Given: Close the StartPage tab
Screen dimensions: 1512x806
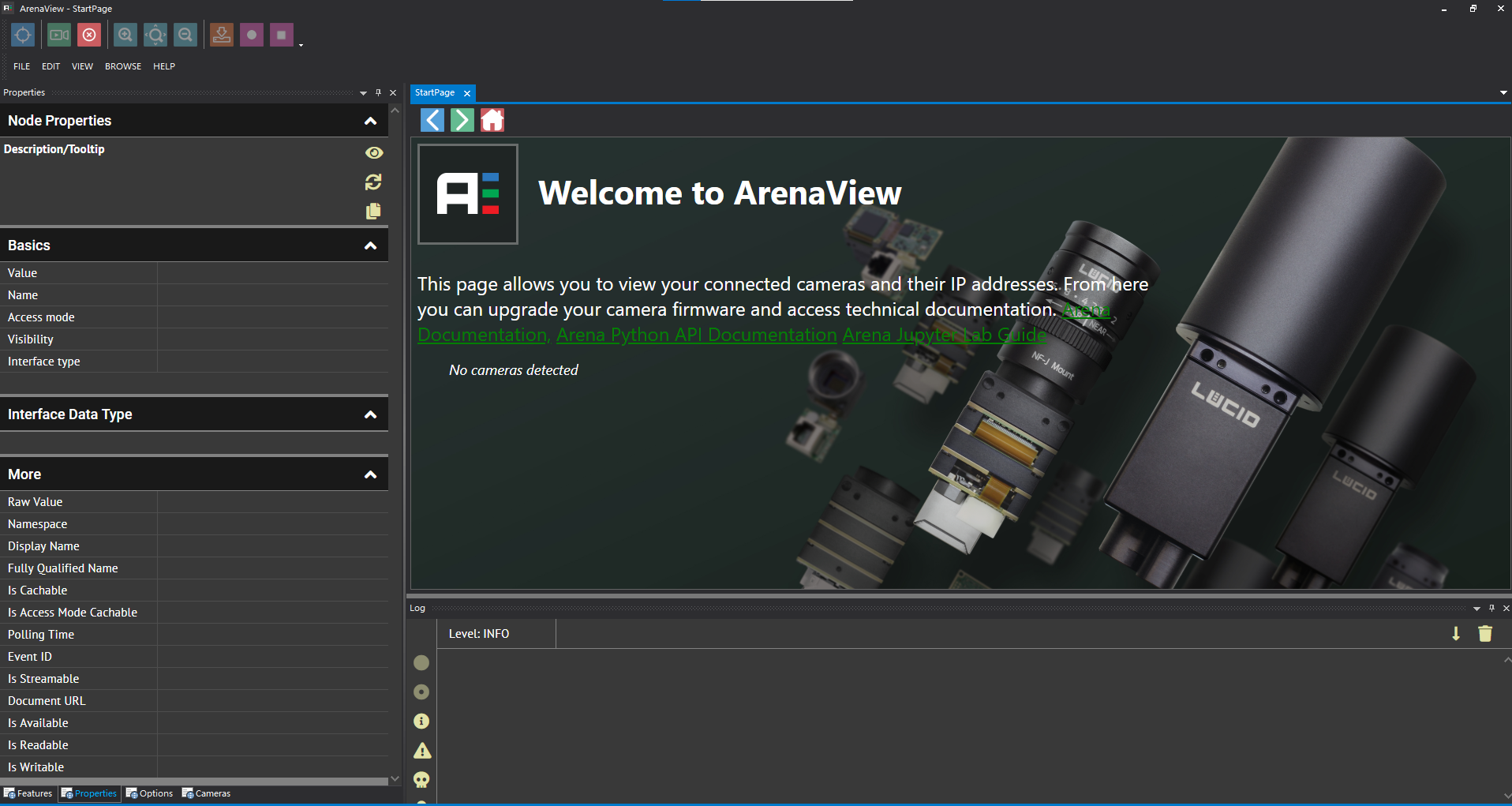Looking at the screenshot, I should pyautogui.click(x=467, y=93).
